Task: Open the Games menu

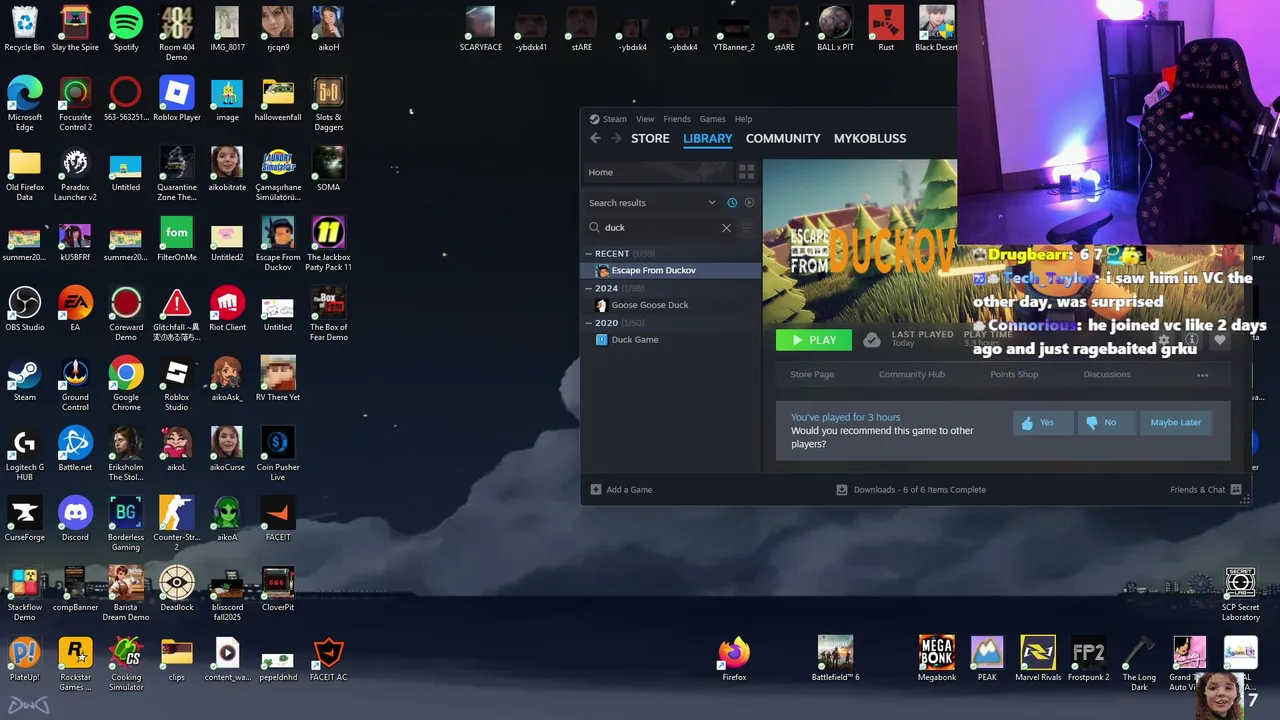Action: tap(713, 119)
